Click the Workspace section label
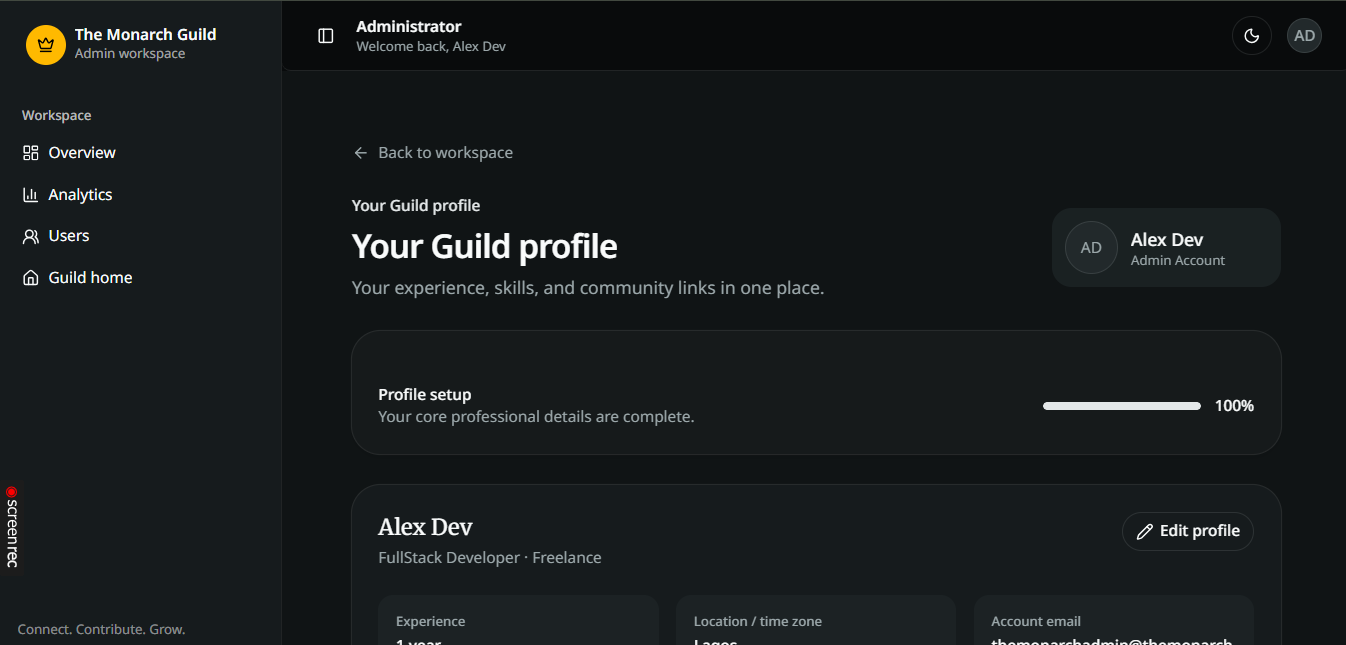This screenshot has width=1346, height=645. 57,116
